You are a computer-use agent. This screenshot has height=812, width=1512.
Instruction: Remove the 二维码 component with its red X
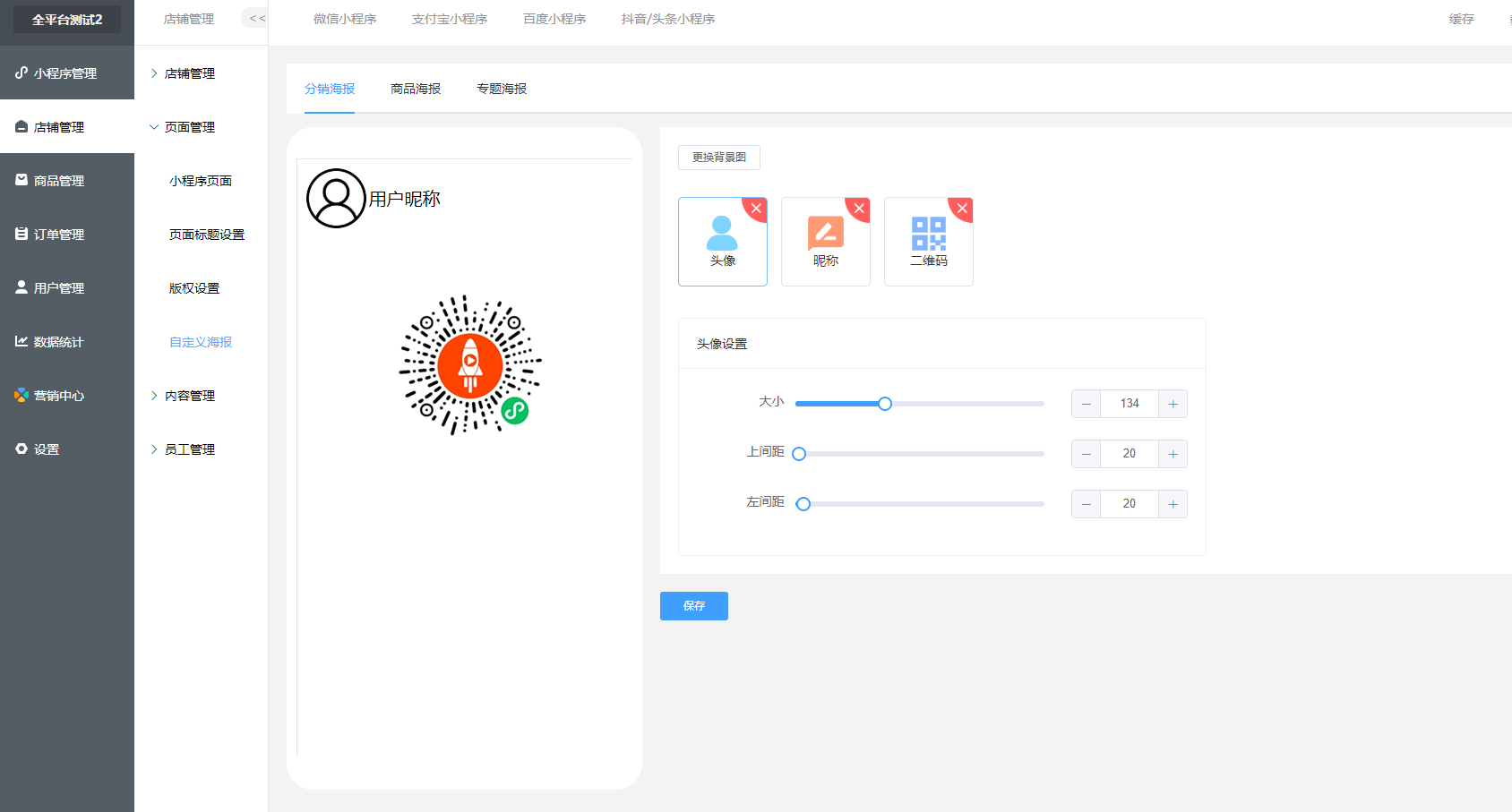(962, 208)
